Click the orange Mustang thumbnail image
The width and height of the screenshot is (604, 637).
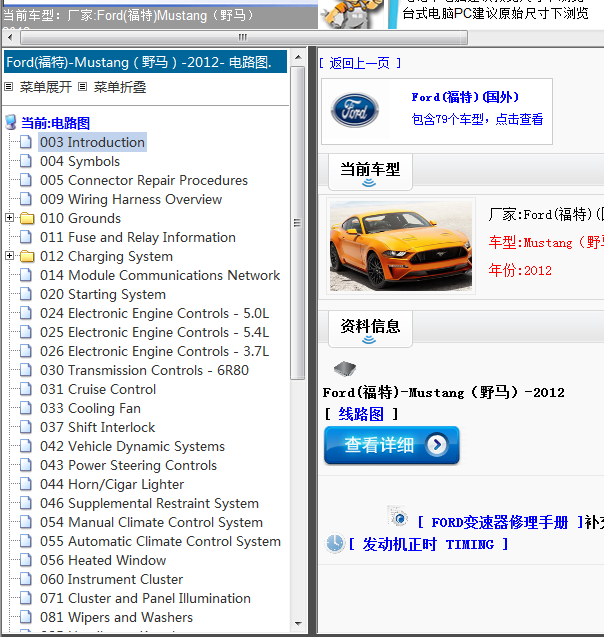(x=401, y=246)
